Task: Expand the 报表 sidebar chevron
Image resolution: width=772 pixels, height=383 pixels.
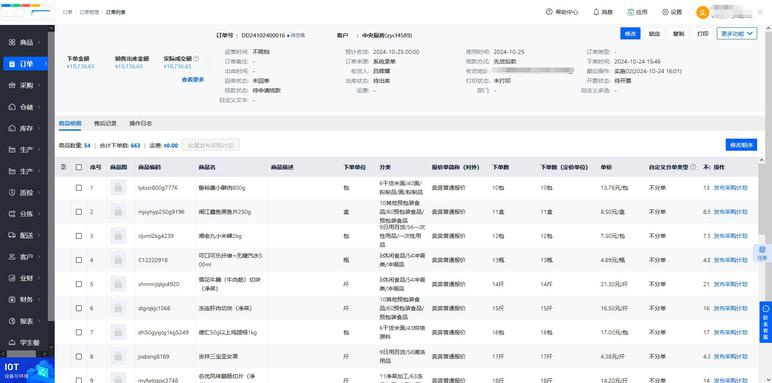Action: 38,321
